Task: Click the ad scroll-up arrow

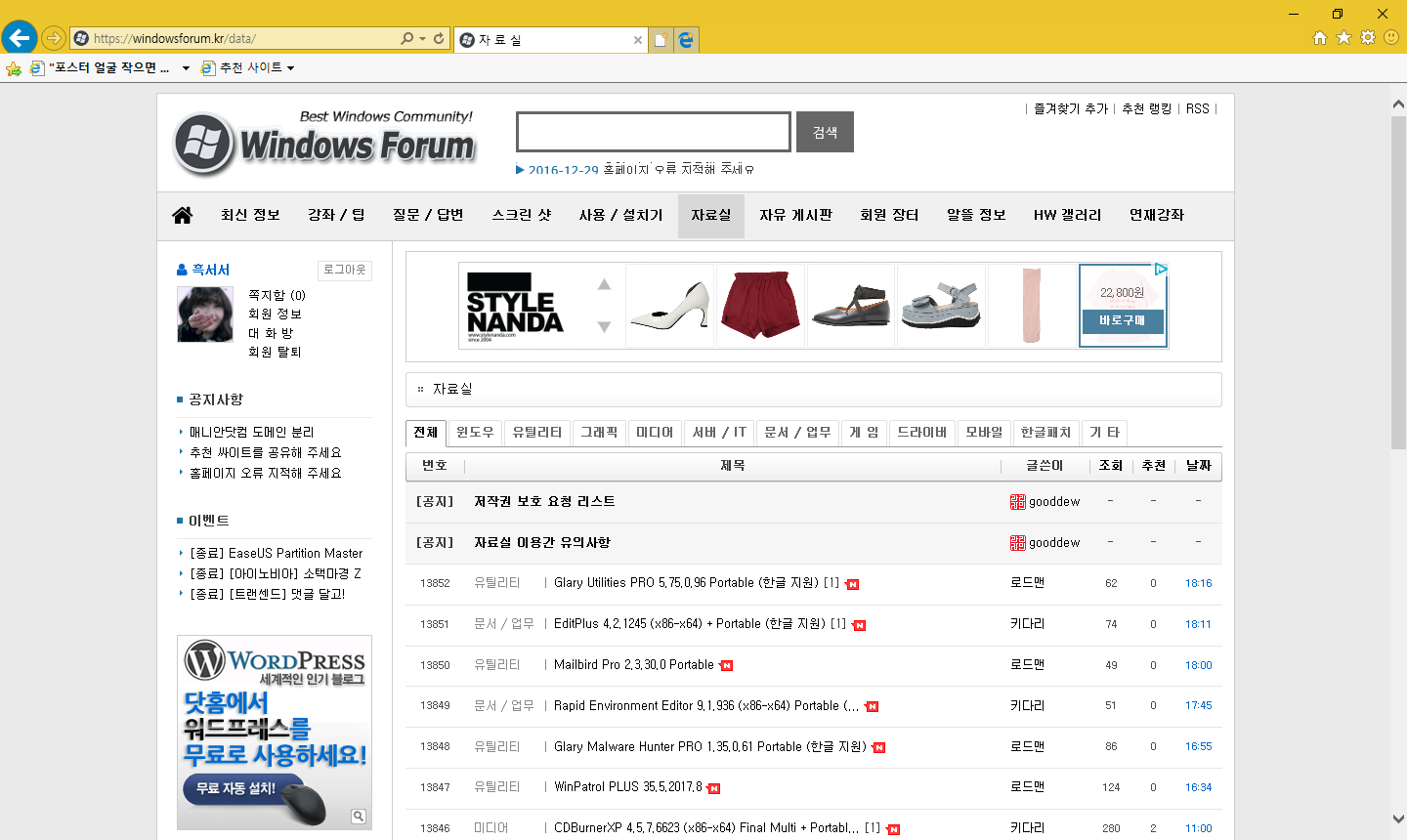Action: [x=604, y=284]
